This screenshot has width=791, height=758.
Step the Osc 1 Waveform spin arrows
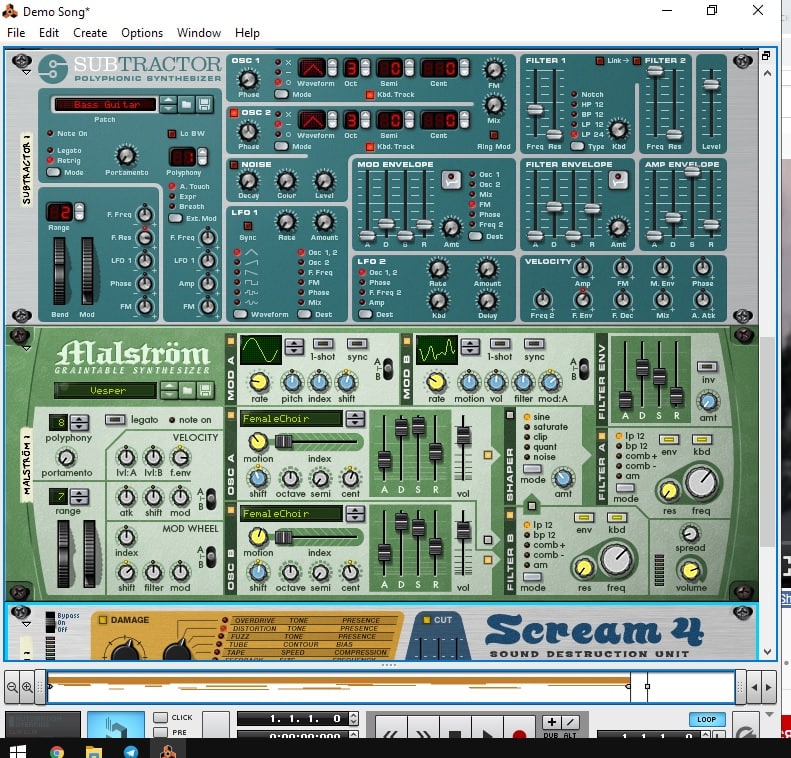[x=332, y=68]
